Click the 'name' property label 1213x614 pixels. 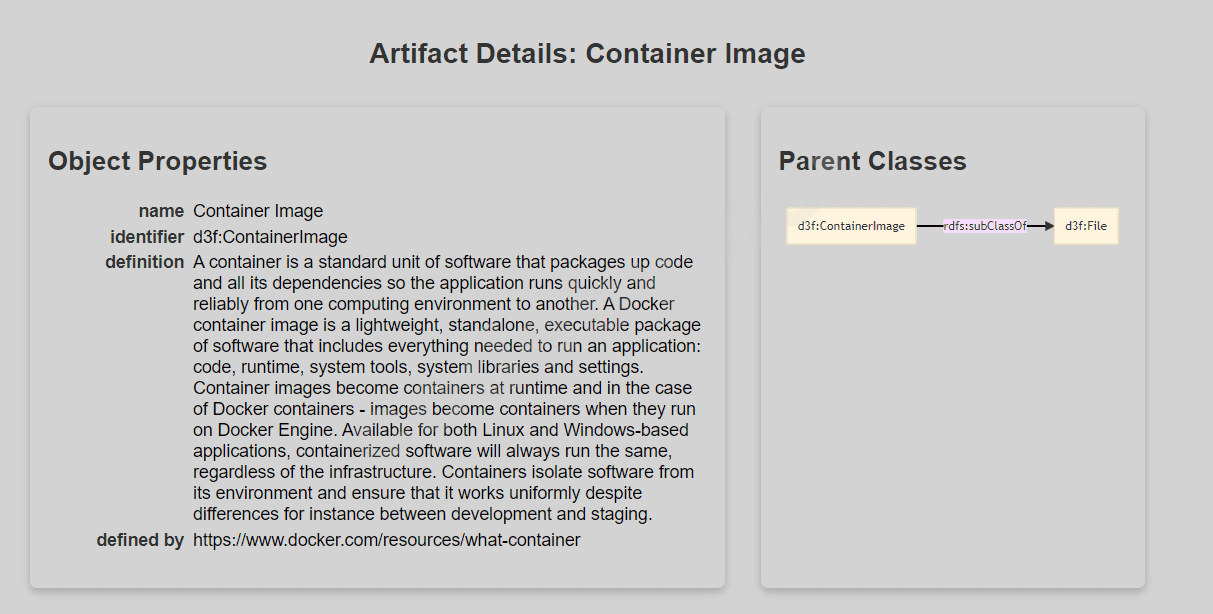coord(161,211)
